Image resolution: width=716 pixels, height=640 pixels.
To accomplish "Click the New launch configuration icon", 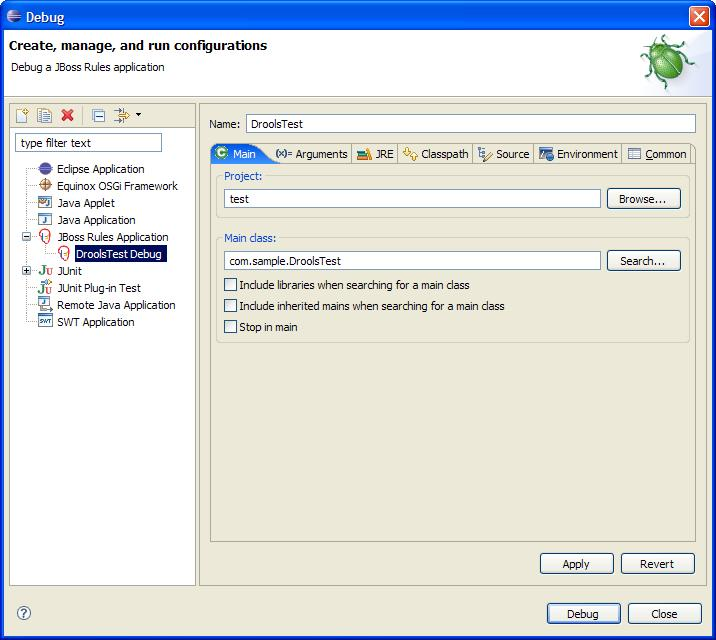I will [23, 116].
